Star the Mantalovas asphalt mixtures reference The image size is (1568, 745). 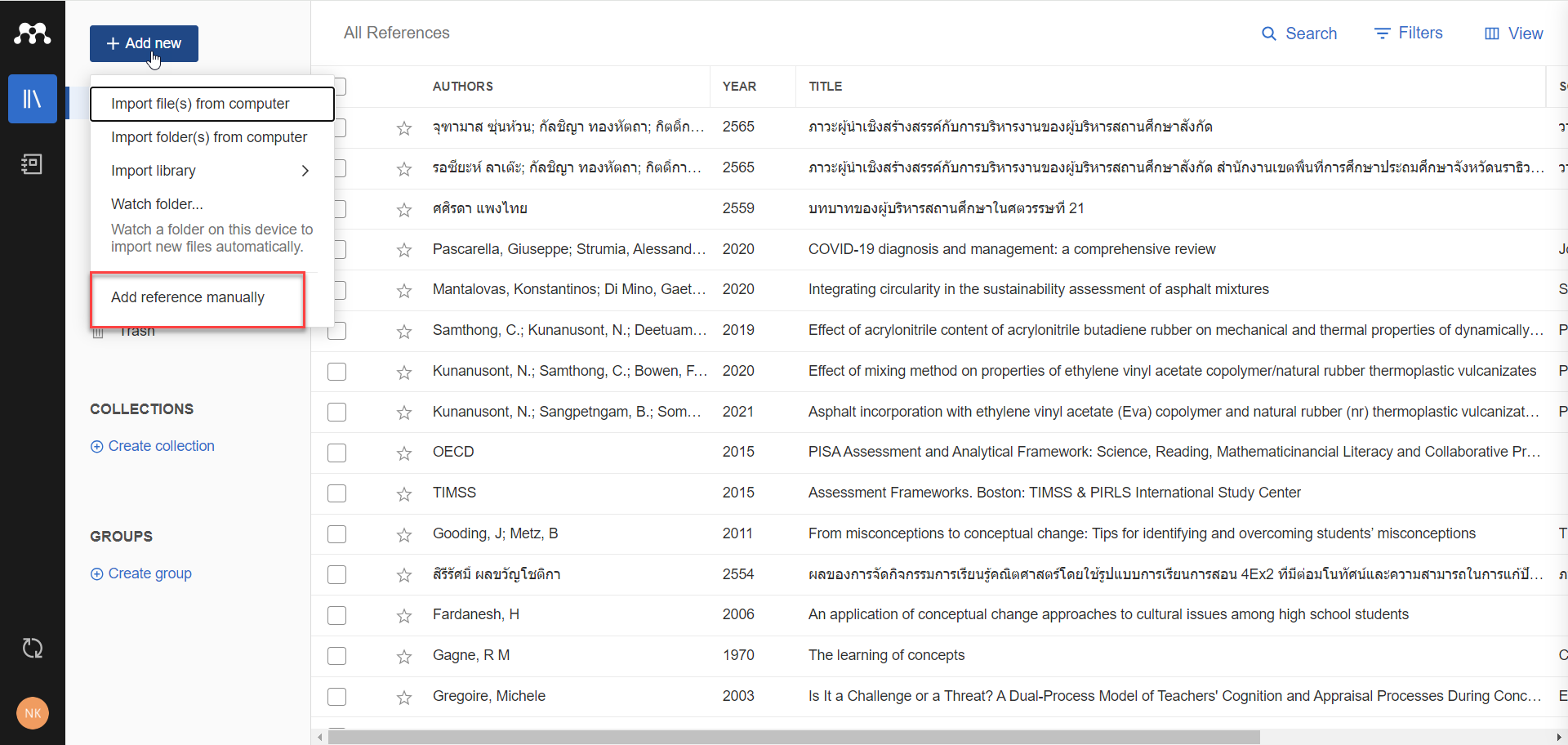tap(404, 291)
